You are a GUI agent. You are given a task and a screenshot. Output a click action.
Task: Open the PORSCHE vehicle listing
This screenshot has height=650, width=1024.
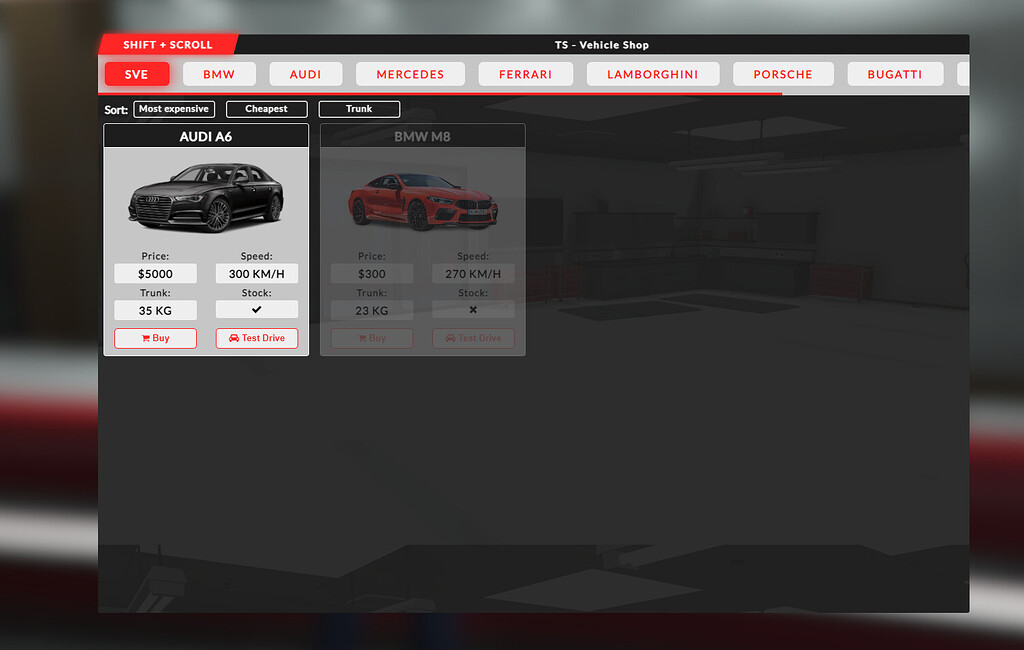point(783,73)
